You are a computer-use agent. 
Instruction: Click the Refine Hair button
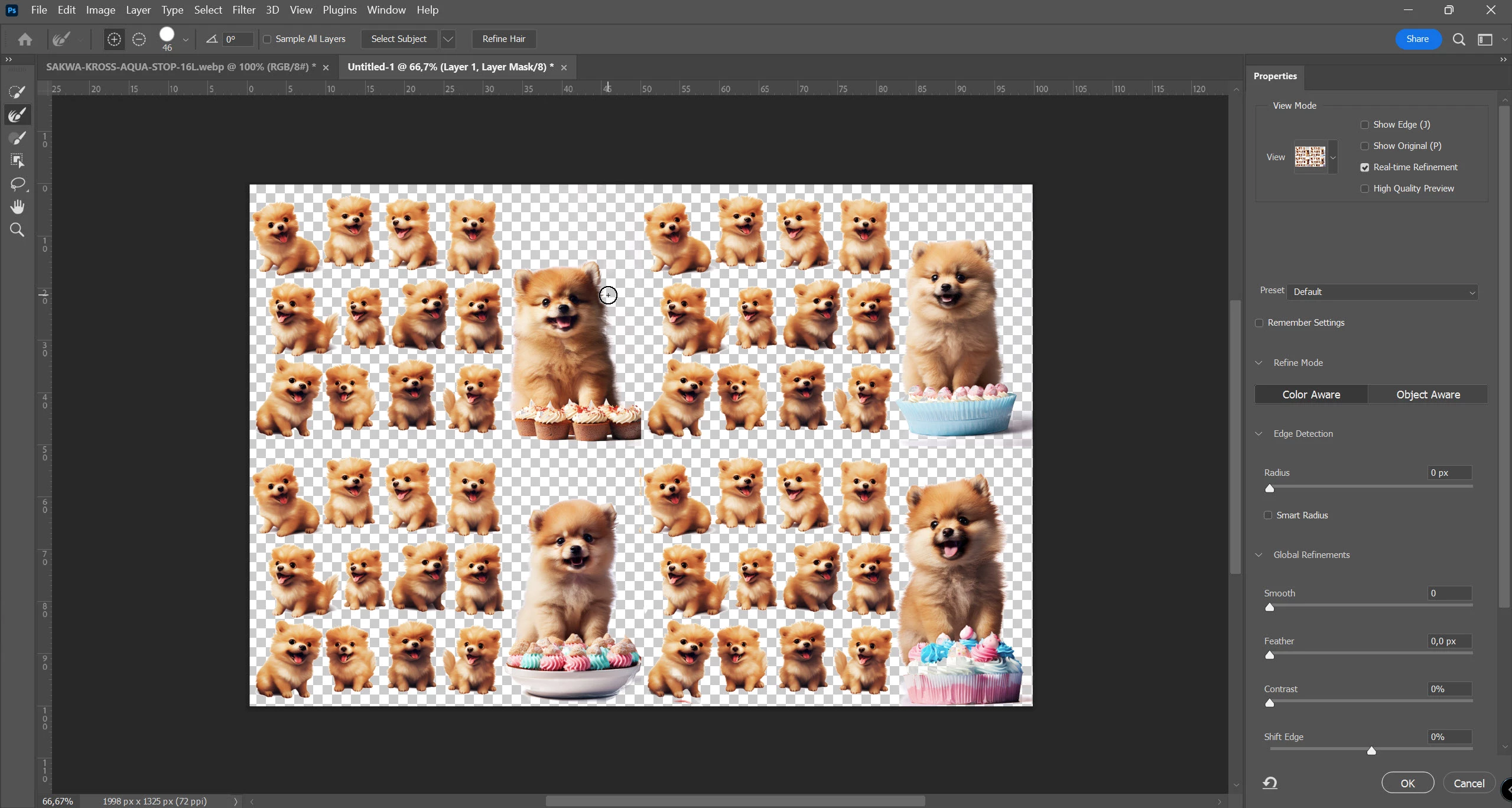tap(503, 39)
